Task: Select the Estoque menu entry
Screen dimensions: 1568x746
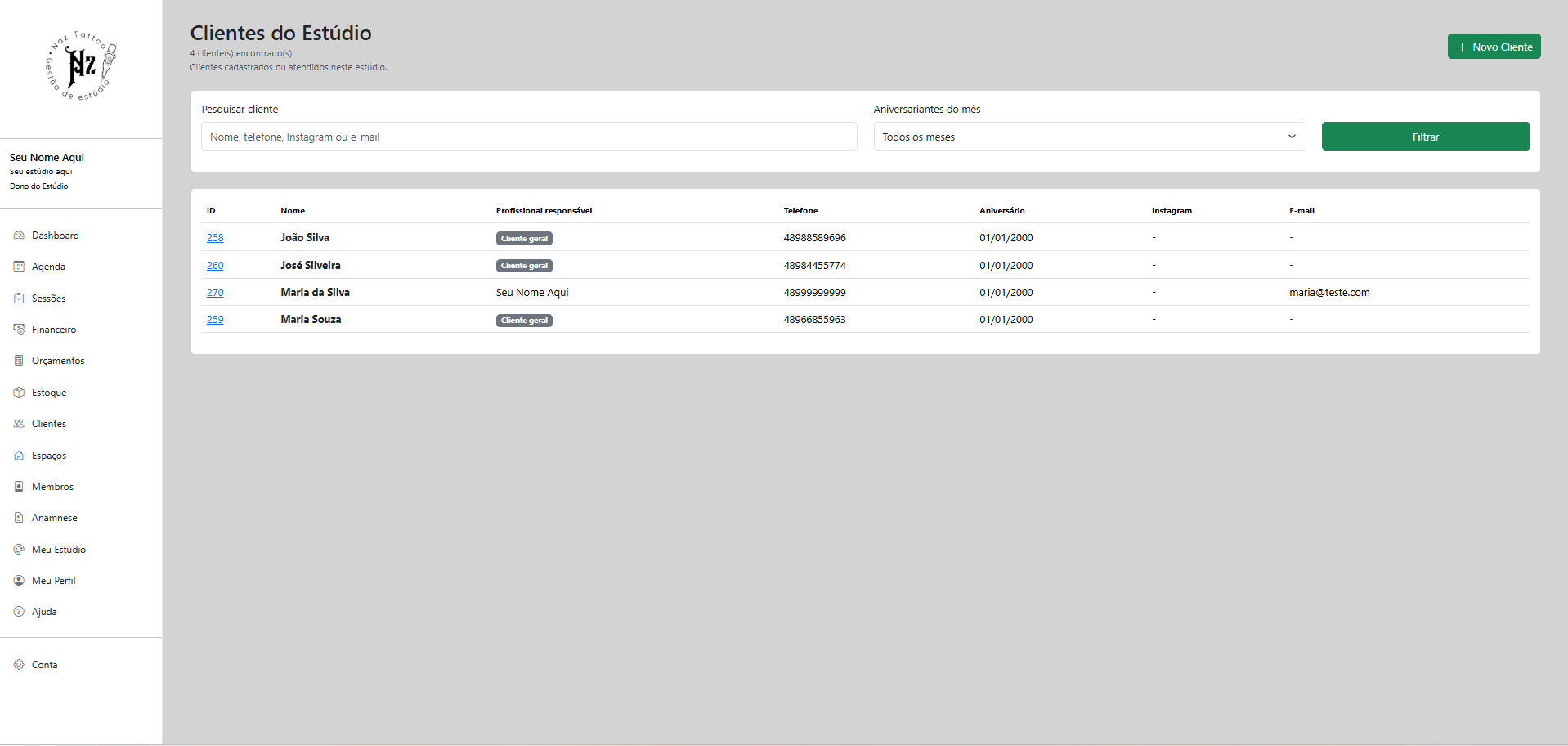Action: tap(49, 393)
